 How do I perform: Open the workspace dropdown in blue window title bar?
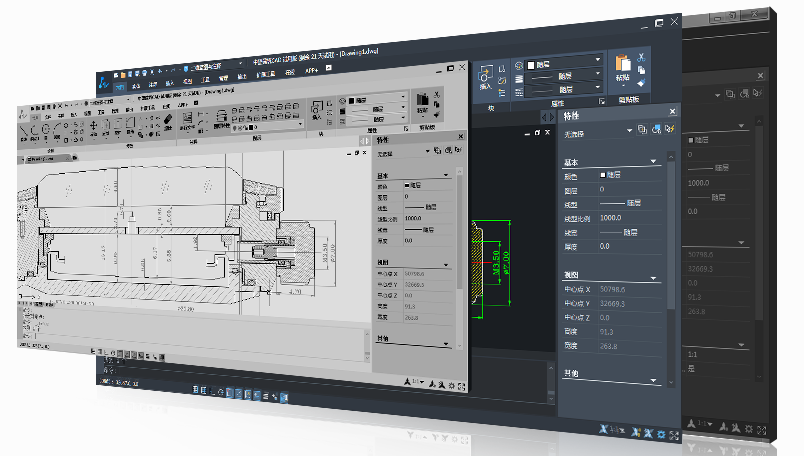tap(240, 63)
